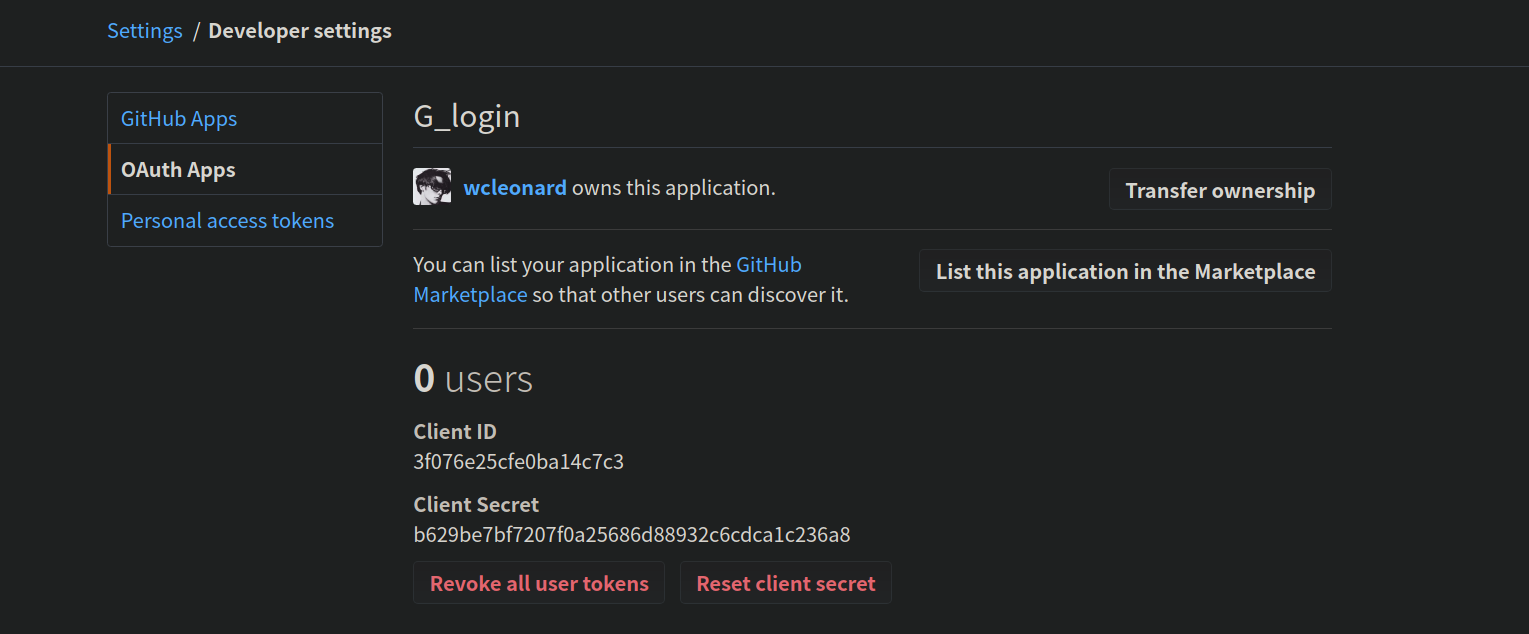Click the Reset client secret button

coord(786,583)
